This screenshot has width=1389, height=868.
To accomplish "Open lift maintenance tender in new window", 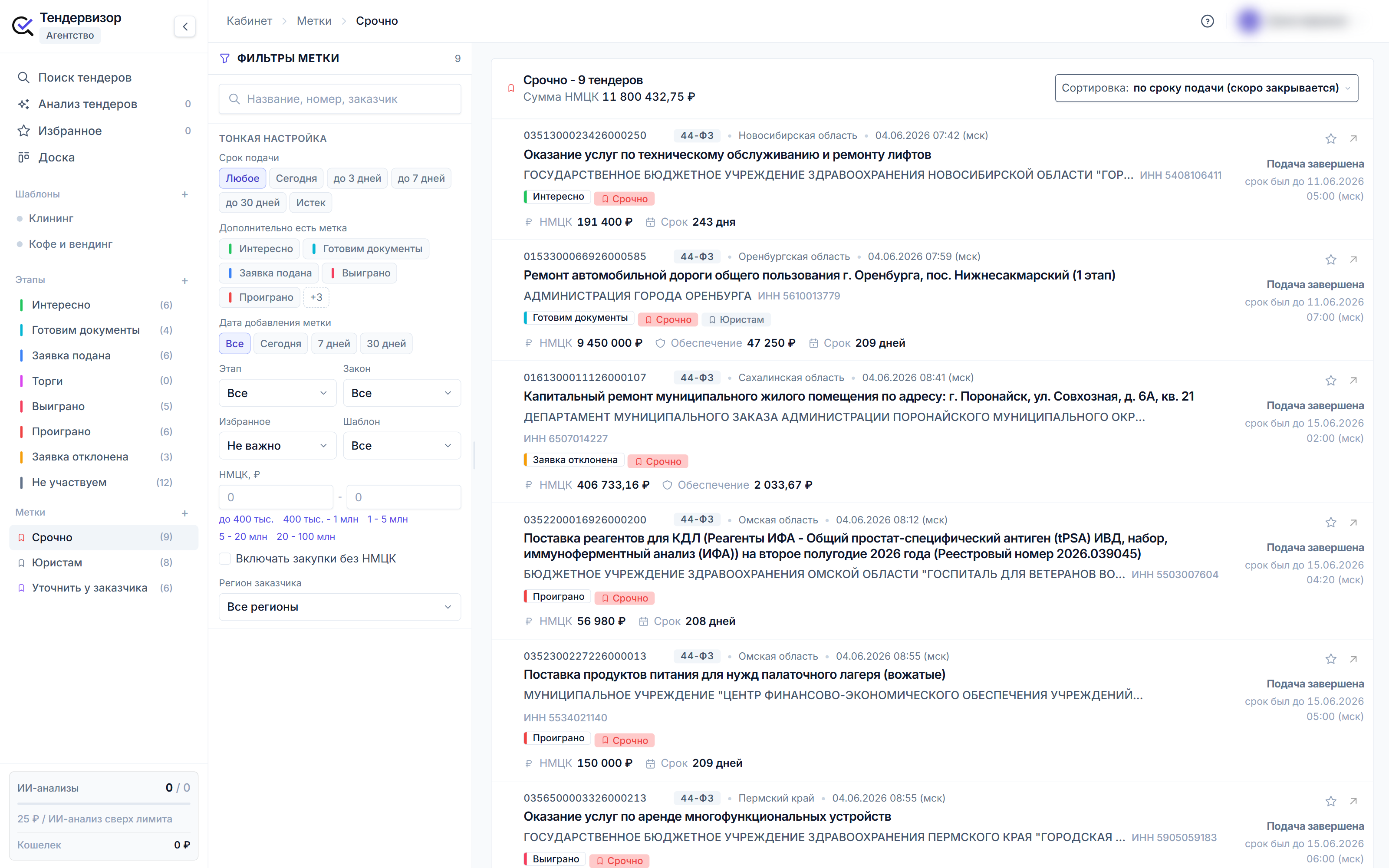I will tap(1353, 139).
